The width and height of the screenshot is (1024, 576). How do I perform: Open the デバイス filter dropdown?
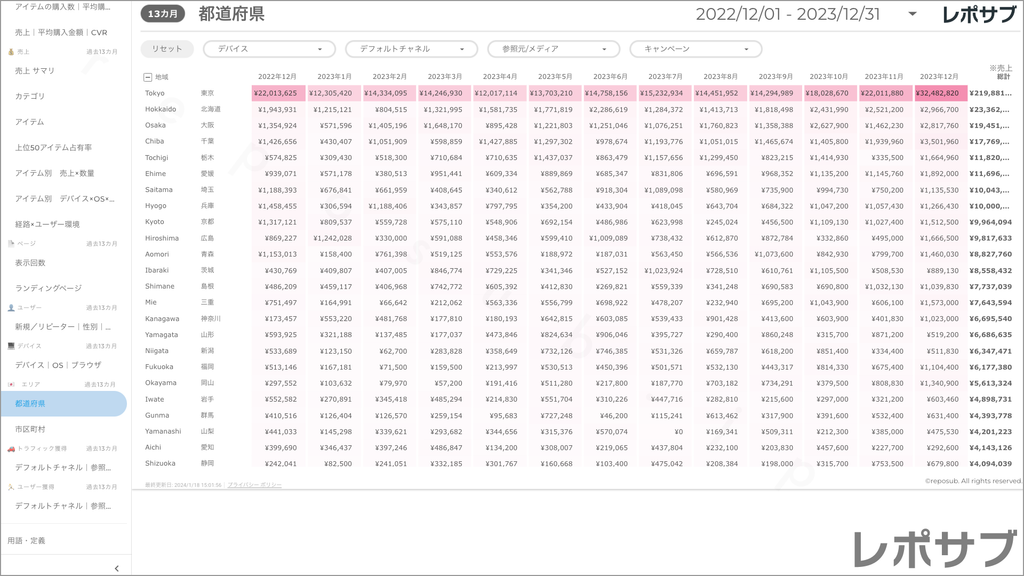[x=269, y=49]
